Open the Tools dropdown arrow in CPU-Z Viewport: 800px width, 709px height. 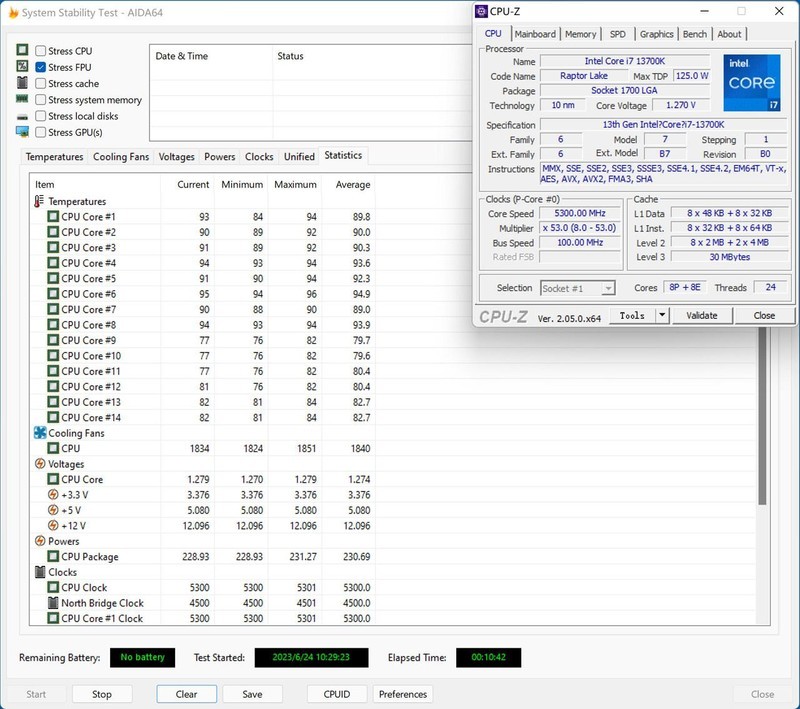pyautogui.click(x=661, y=315)
